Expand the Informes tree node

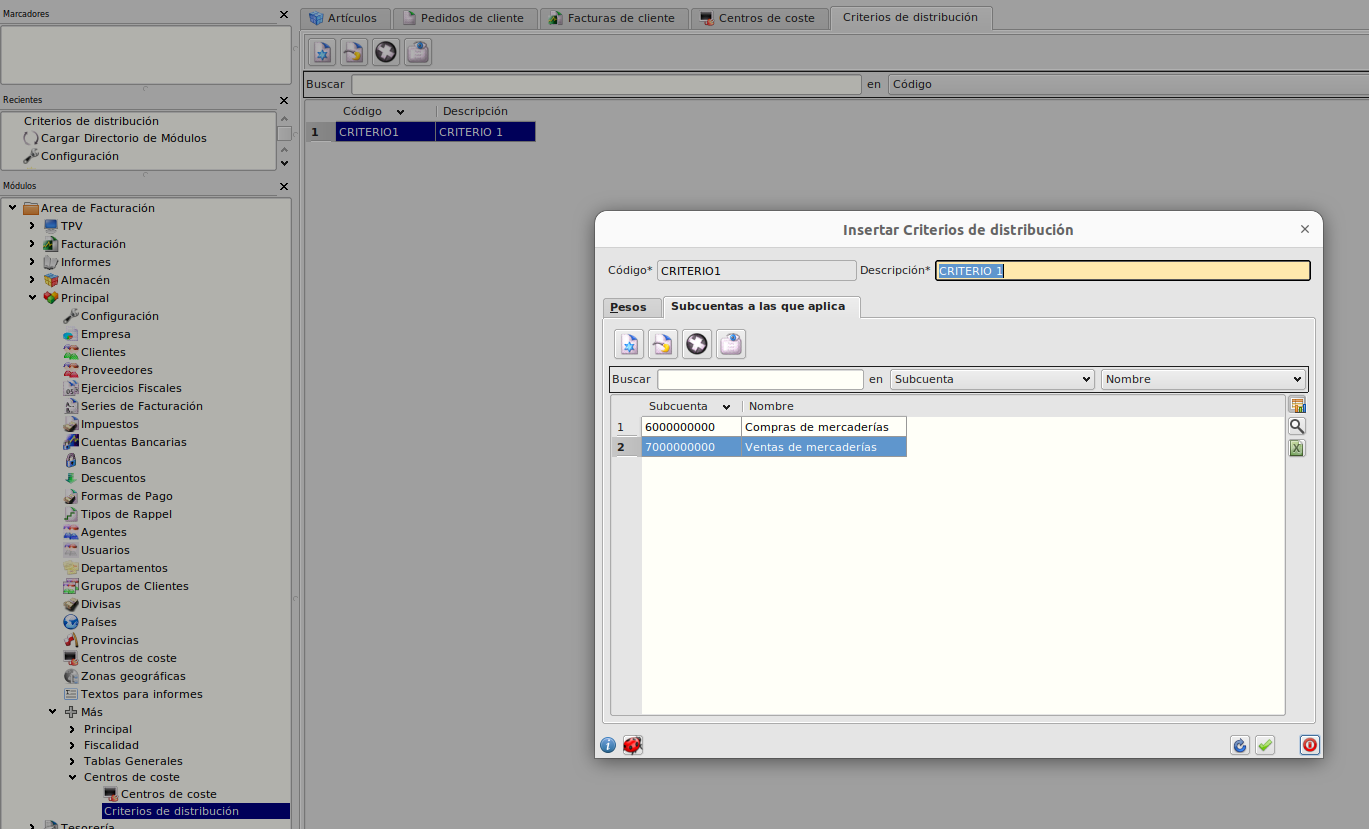[32, 262]
